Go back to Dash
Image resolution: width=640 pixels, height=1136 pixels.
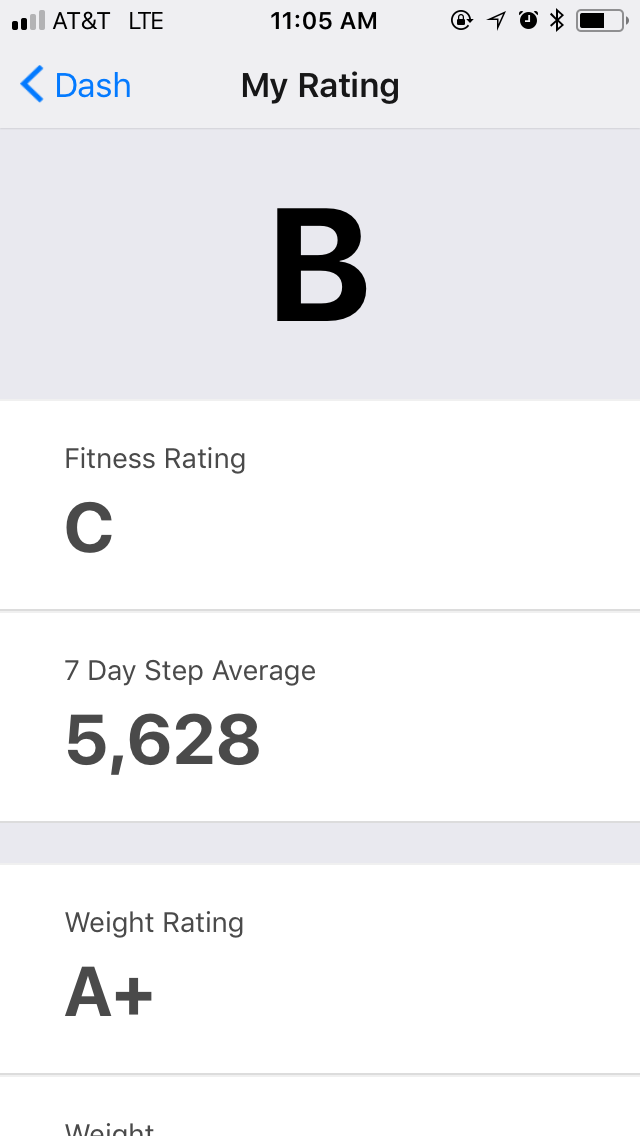(92, 86)
